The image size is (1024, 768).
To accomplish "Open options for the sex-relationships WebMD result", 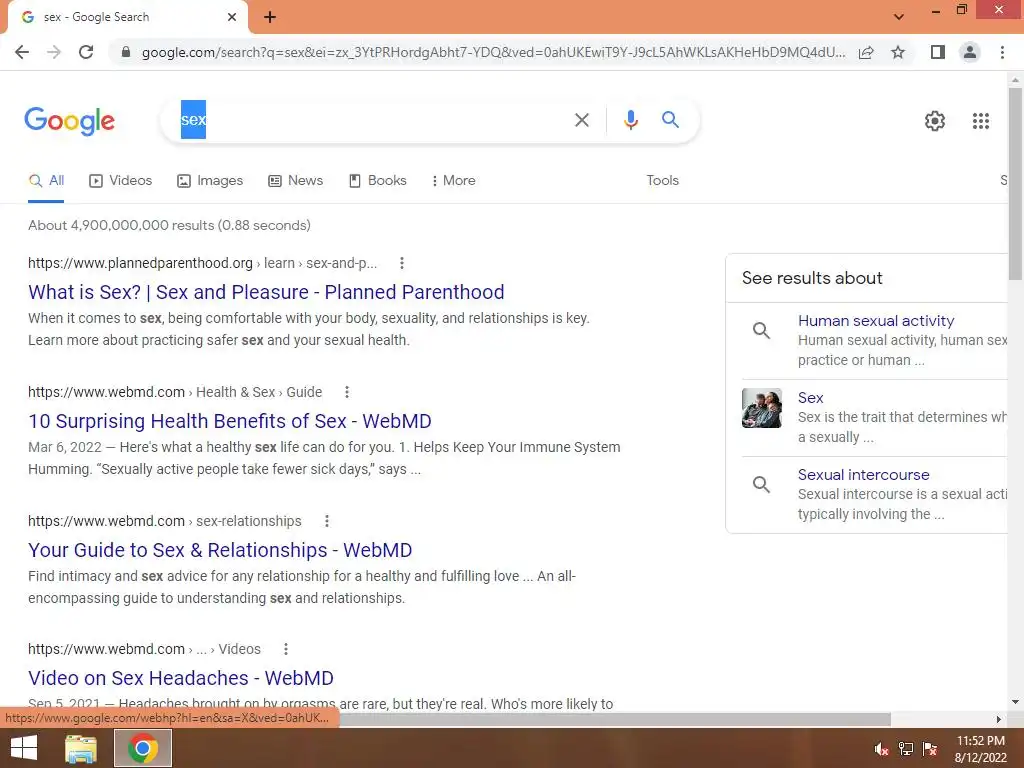I will pos(327,521).
